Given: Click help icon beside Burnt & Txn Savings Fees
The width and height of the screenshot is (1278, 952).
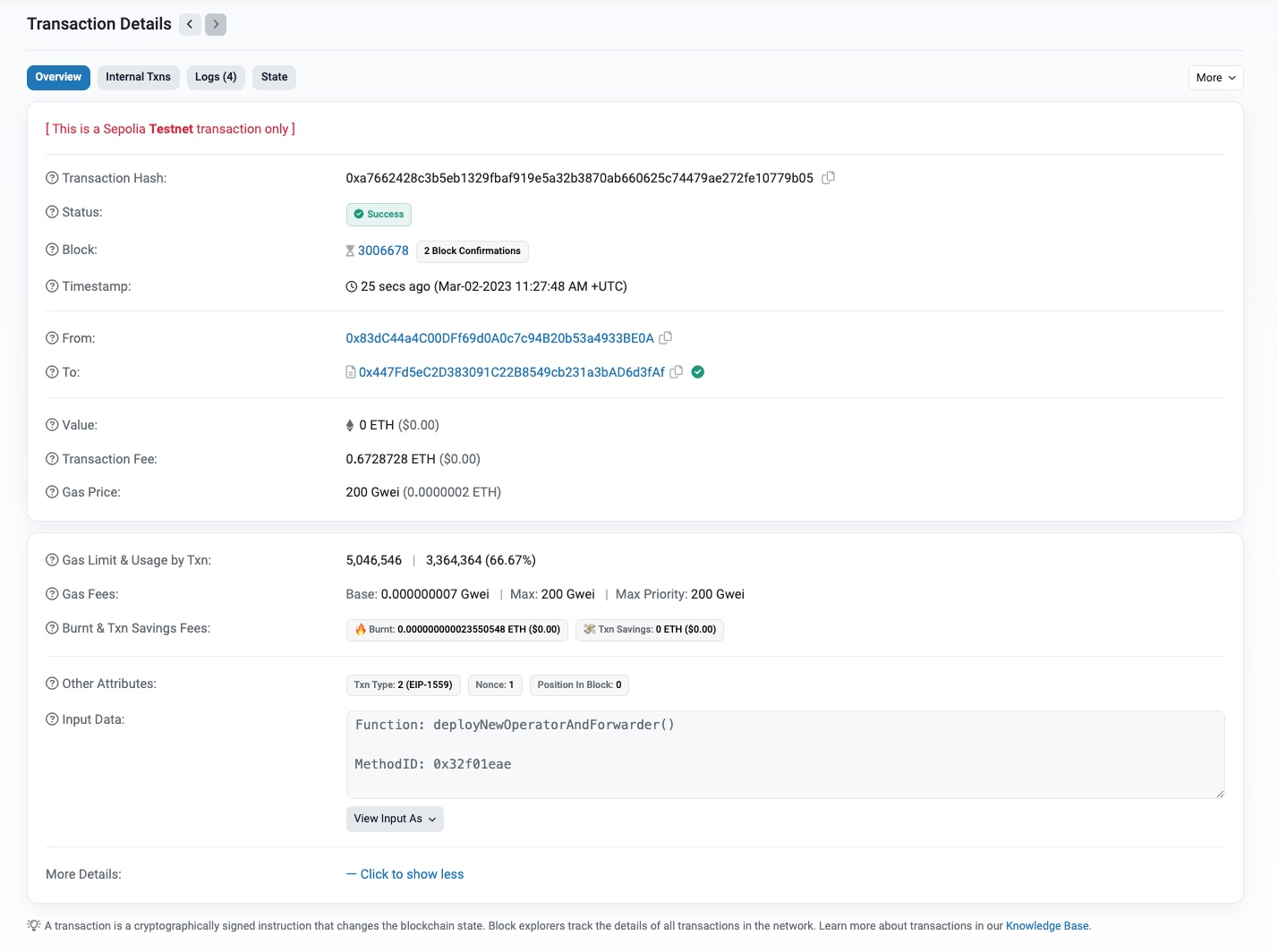Looking at the screenshot, I should 52,628.
